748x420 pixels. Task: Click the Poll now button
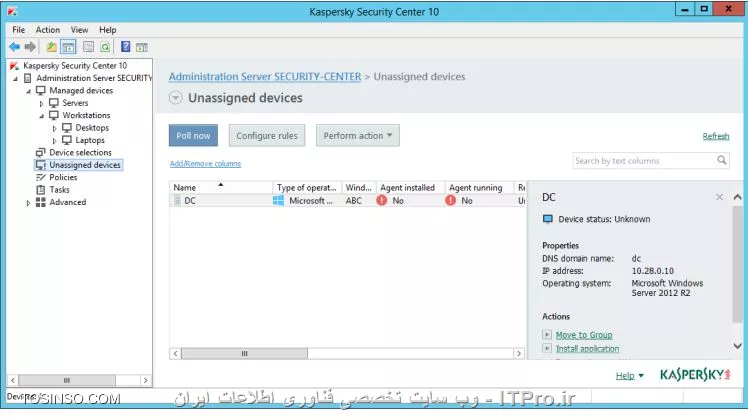[193, 136]
